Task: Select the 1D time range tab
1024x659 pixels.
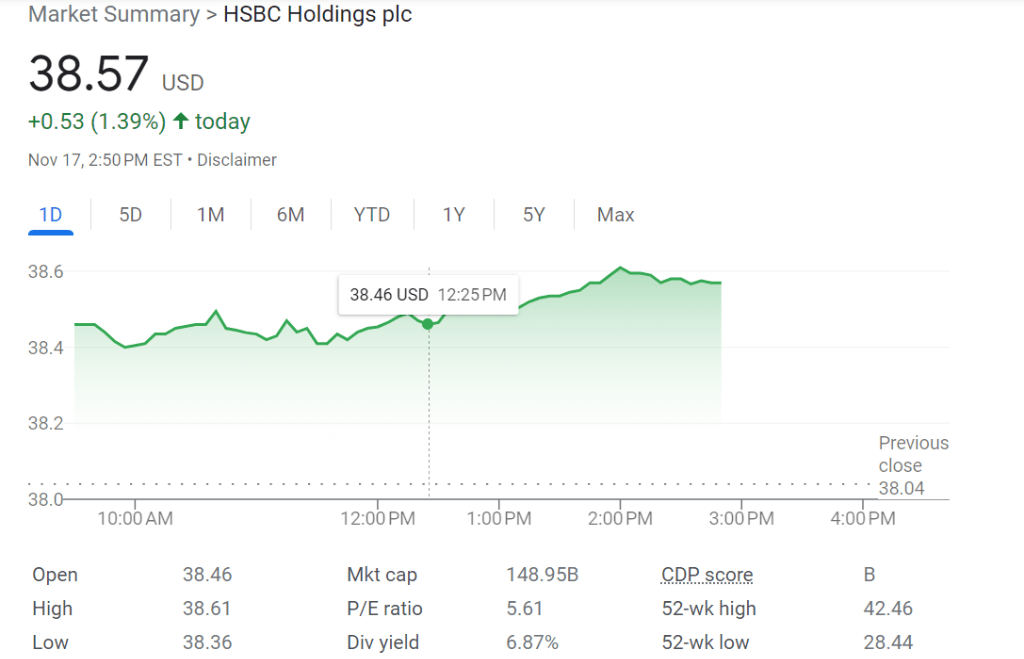Action: pyautogui.click(x=50, y=215)
